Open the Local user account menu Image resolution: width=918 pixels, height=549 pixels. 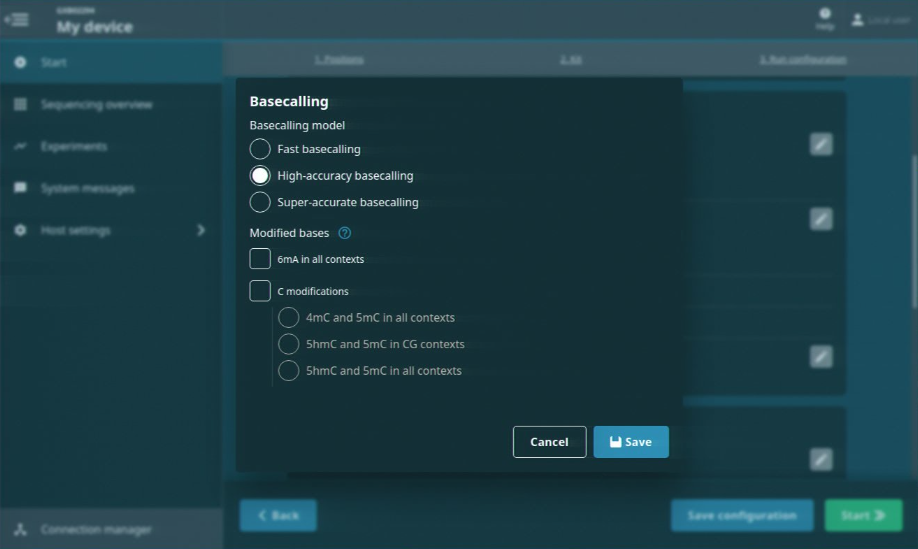881,20
